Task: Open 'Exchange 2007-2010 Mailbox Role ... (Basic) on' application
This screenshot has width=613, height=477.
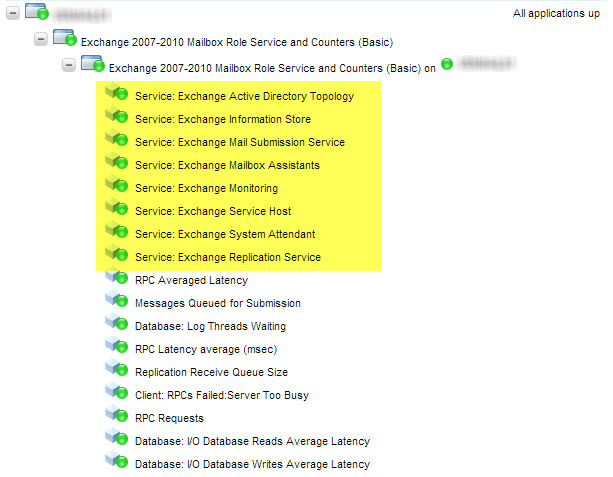Action: (x=272, y=68)
